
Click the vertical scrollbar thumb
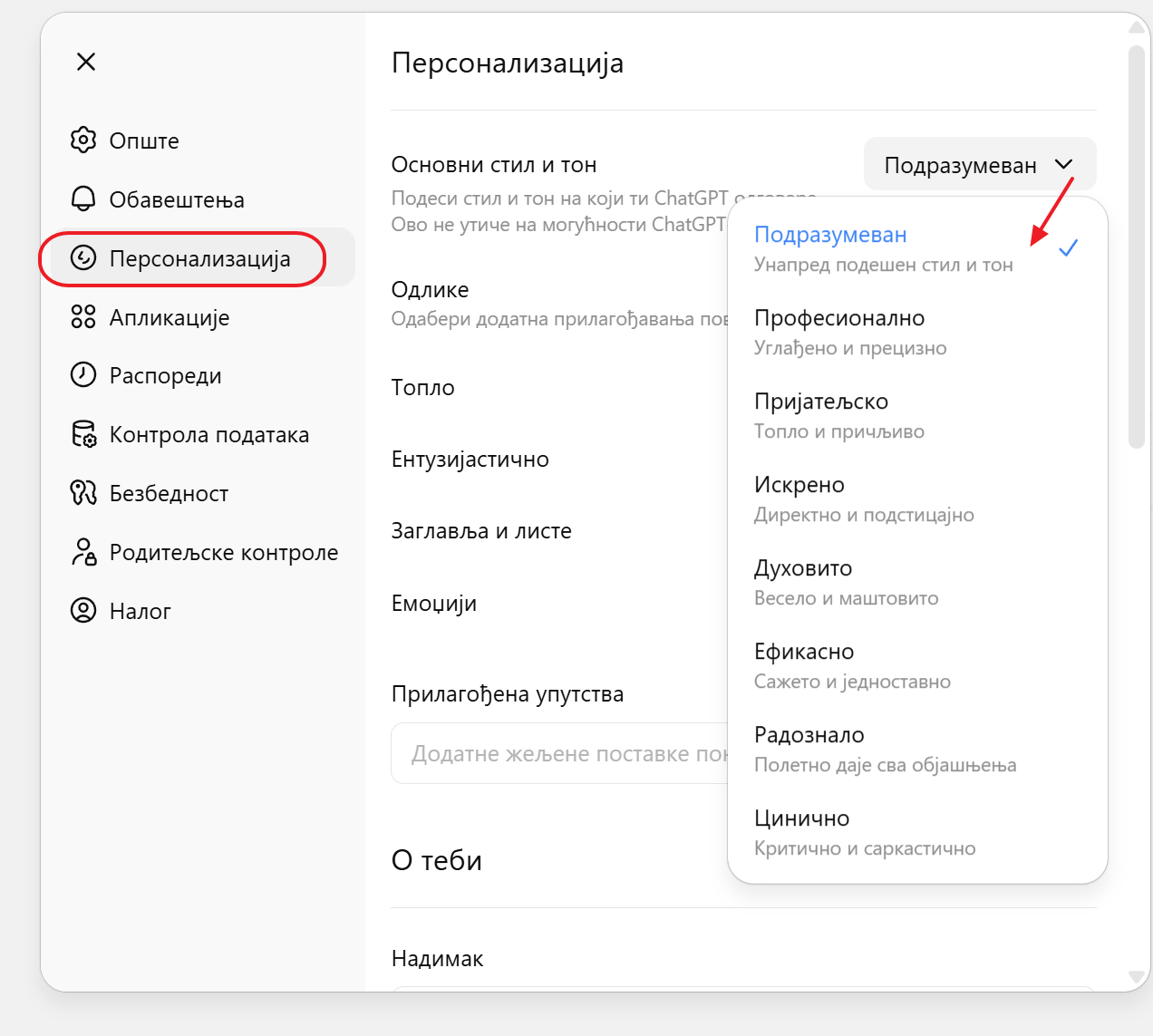(x=1137, y=245)
